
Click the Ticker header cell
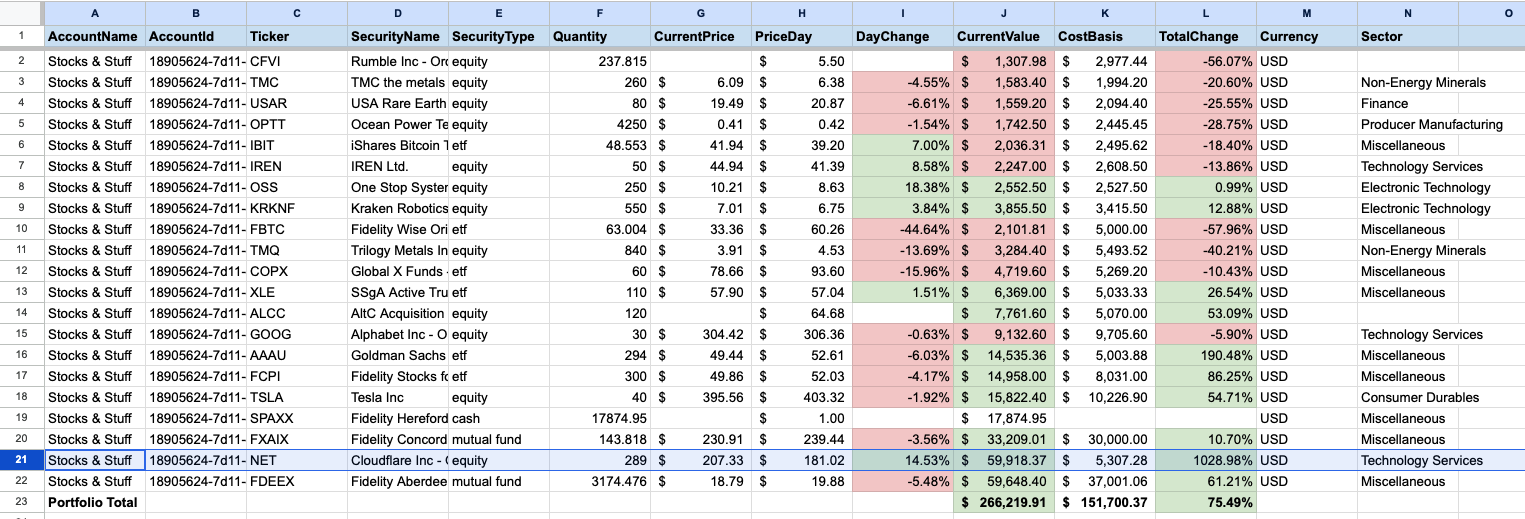(x=297, y=36)
